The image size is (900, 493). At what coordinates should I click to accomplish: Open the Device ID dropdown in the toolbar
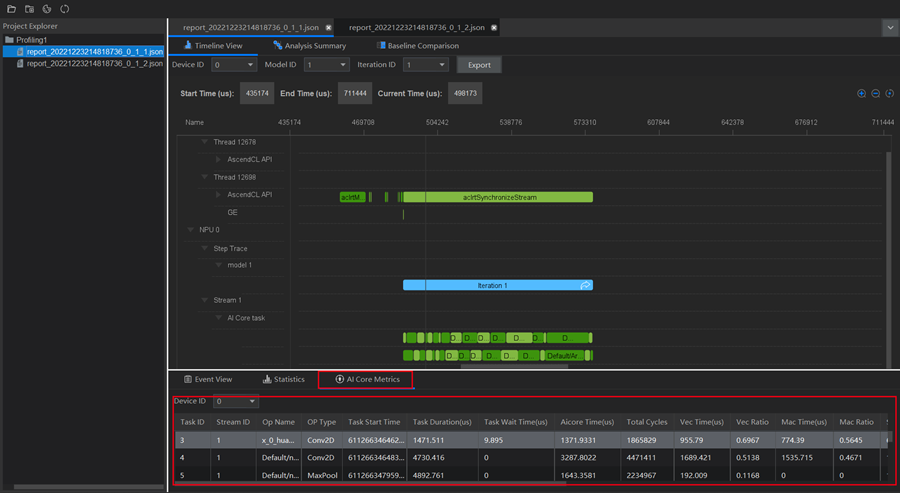point(233,65)
